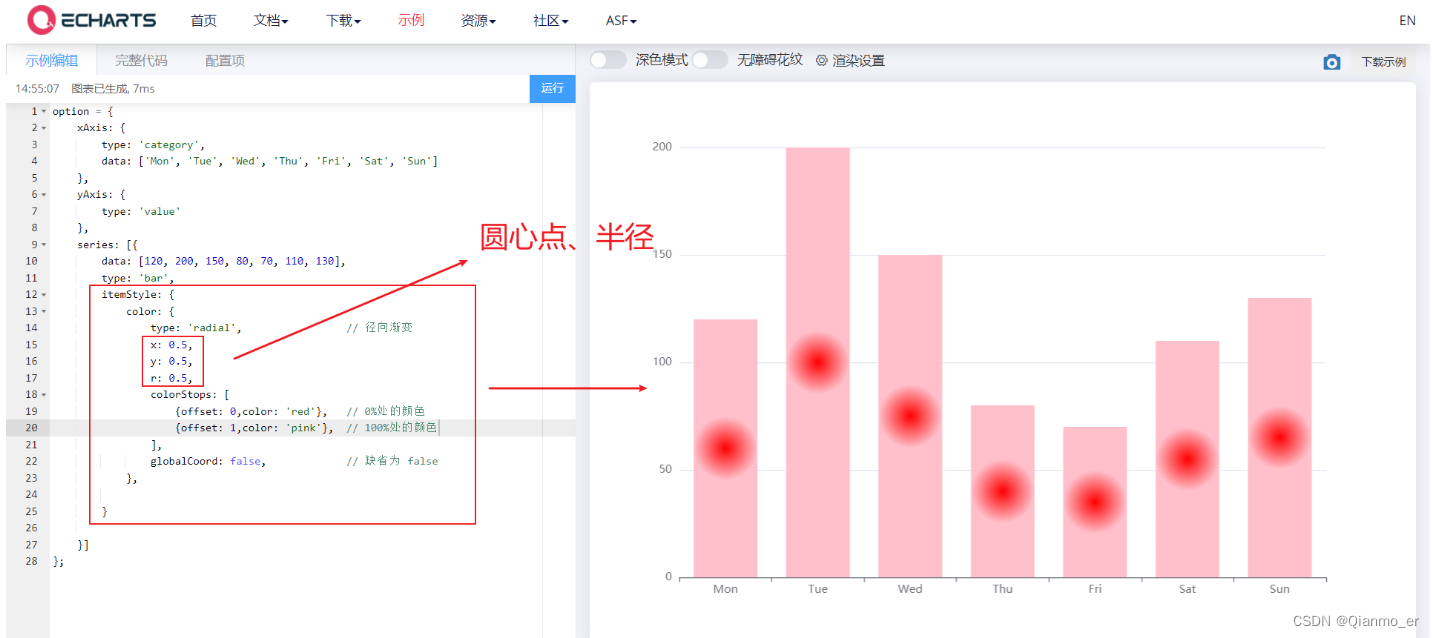Click the 下载示例 download example button

coord(1385,61)
